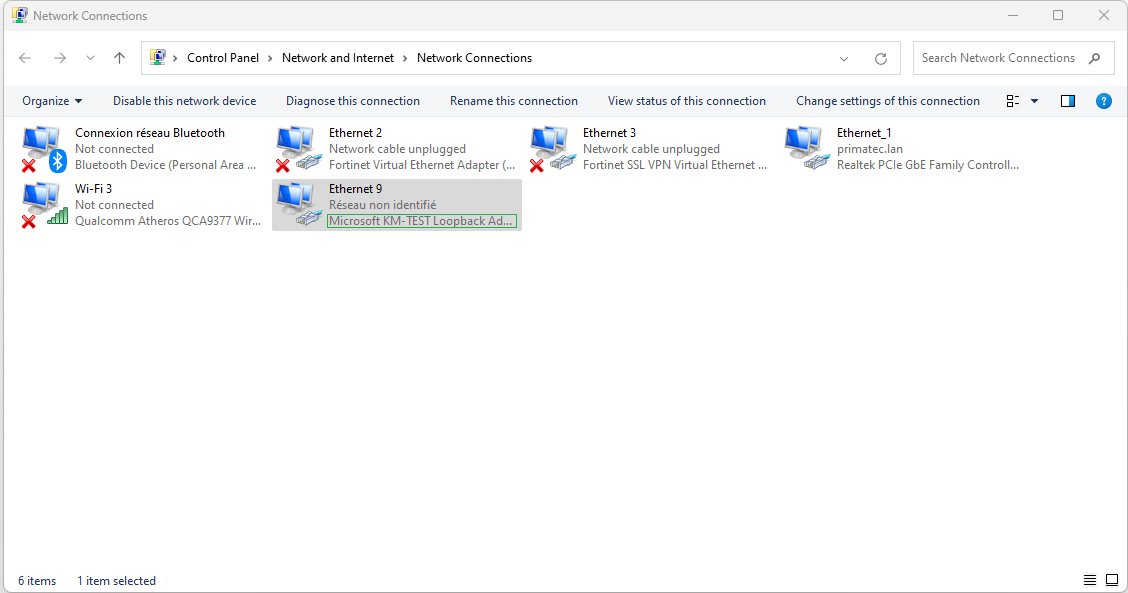The image size is (1128, 593).
Task: Toggle the preview pane button
Action: (1067, 101)
